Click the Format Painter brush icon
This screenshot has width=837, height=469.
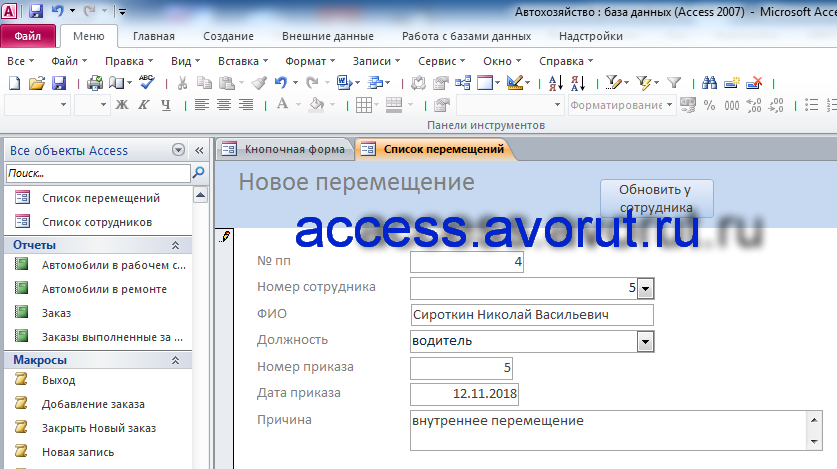[x=259, y=83]
